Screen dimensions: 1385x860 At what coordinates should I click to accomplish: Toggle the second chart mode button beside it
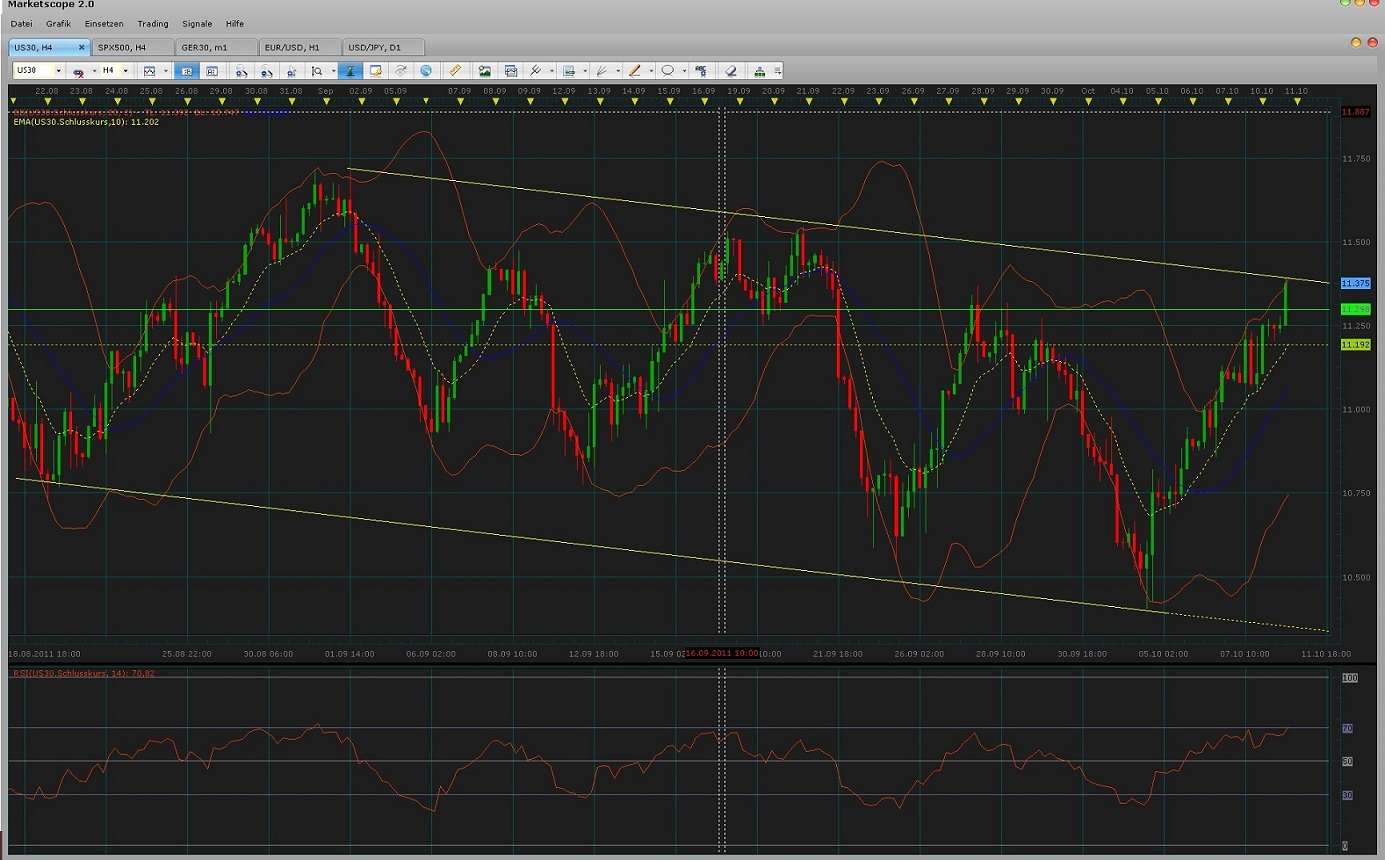(212, 71)
